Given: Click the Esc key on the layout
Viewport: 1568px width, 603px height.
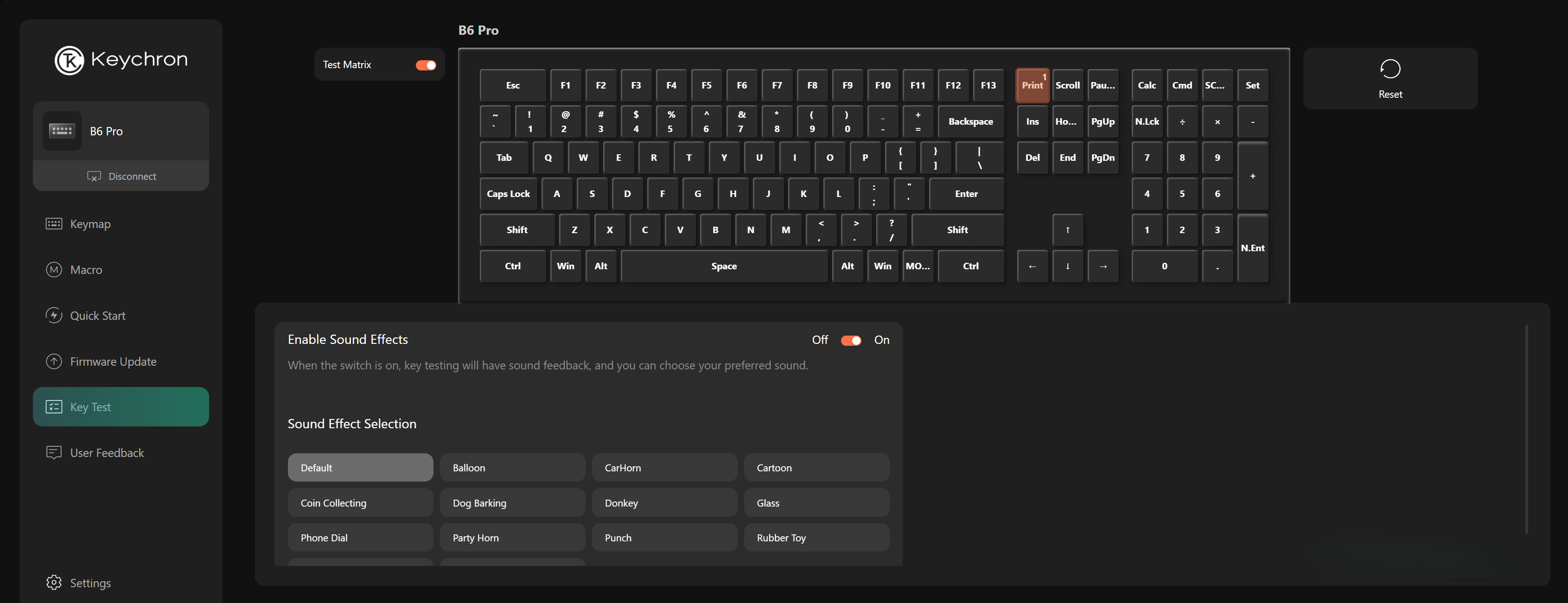Looking at the screenshot, I should [x=512, y=85].
